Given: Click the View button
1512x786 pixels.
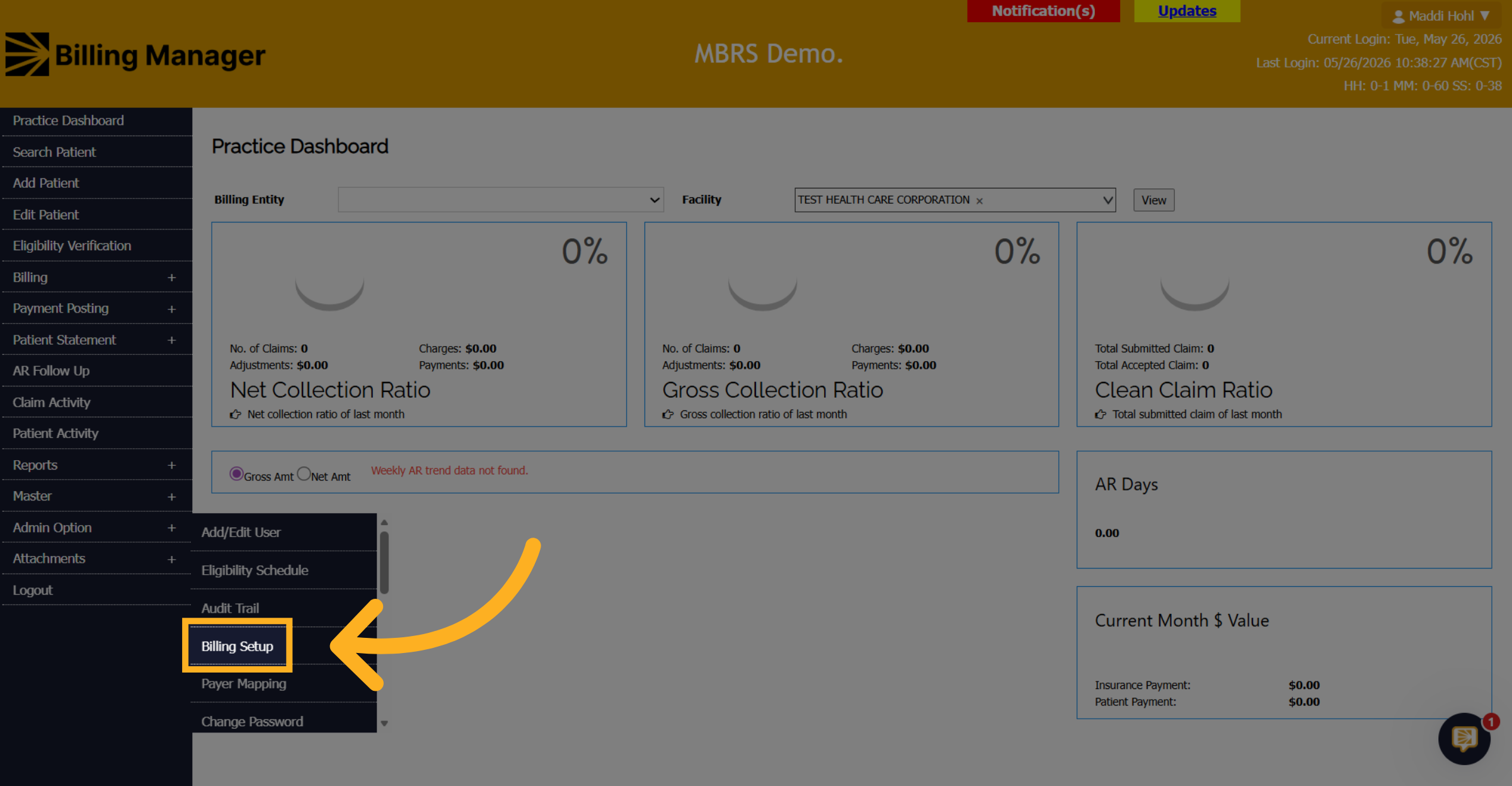Looking at the screenshot, I should (1154, 200).
